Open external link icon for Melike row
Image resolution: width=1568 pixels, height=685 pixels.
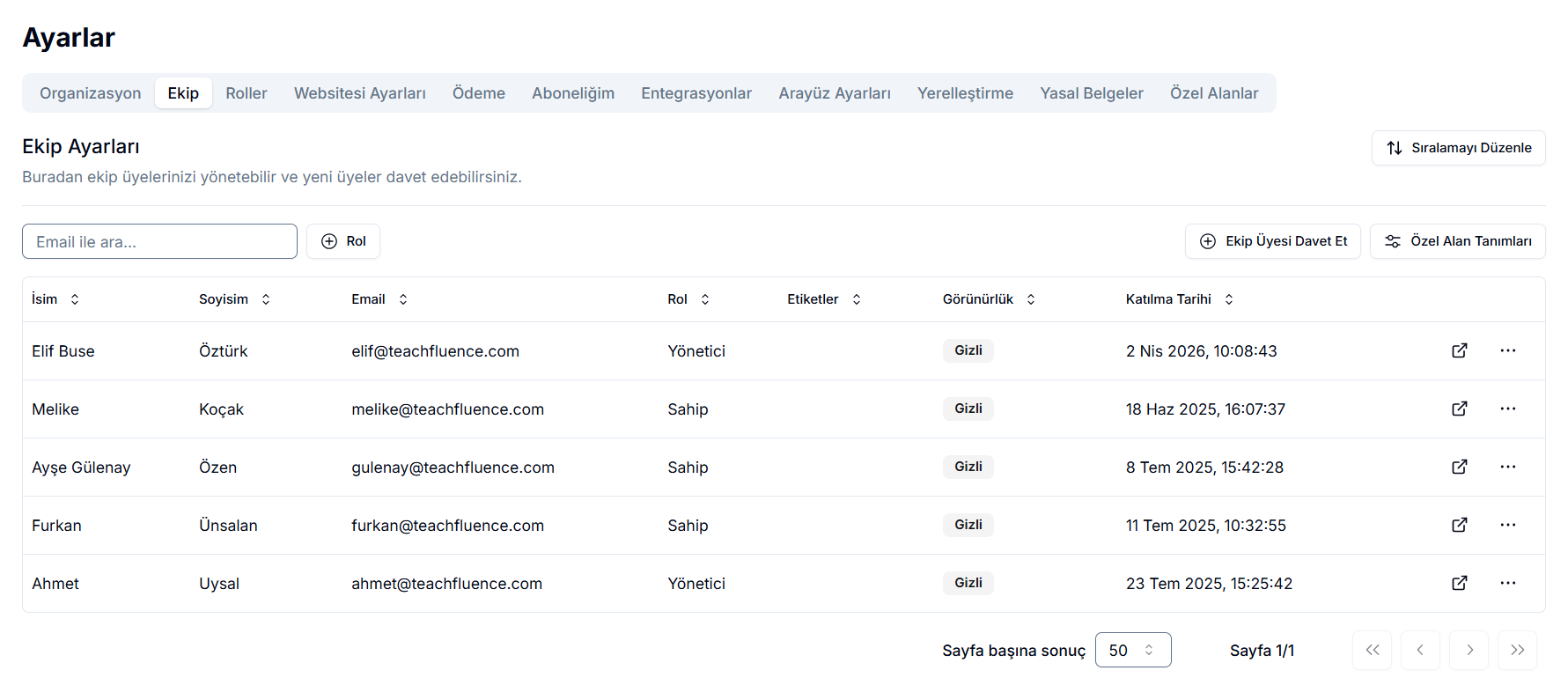point(1459,409)
